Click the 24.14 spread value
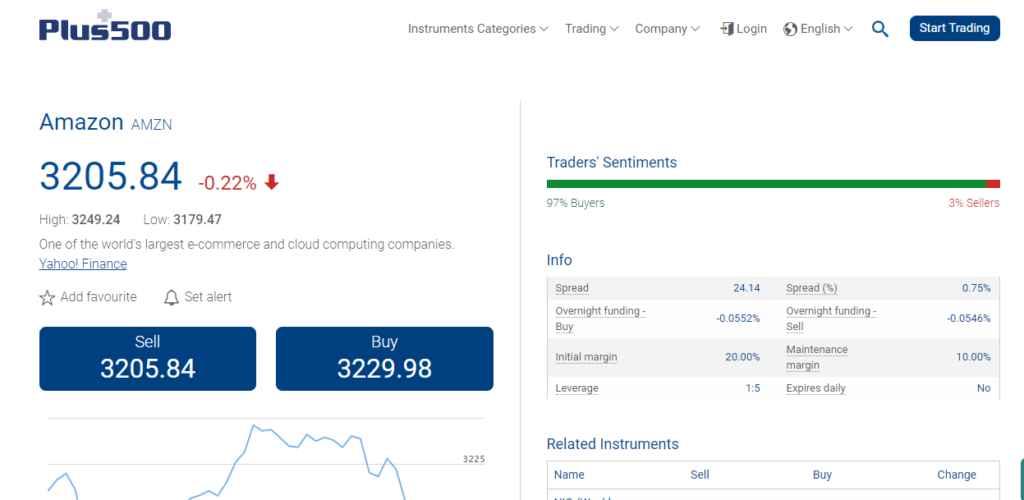The height and width of the screenshot is (500, 1024). 746,288
